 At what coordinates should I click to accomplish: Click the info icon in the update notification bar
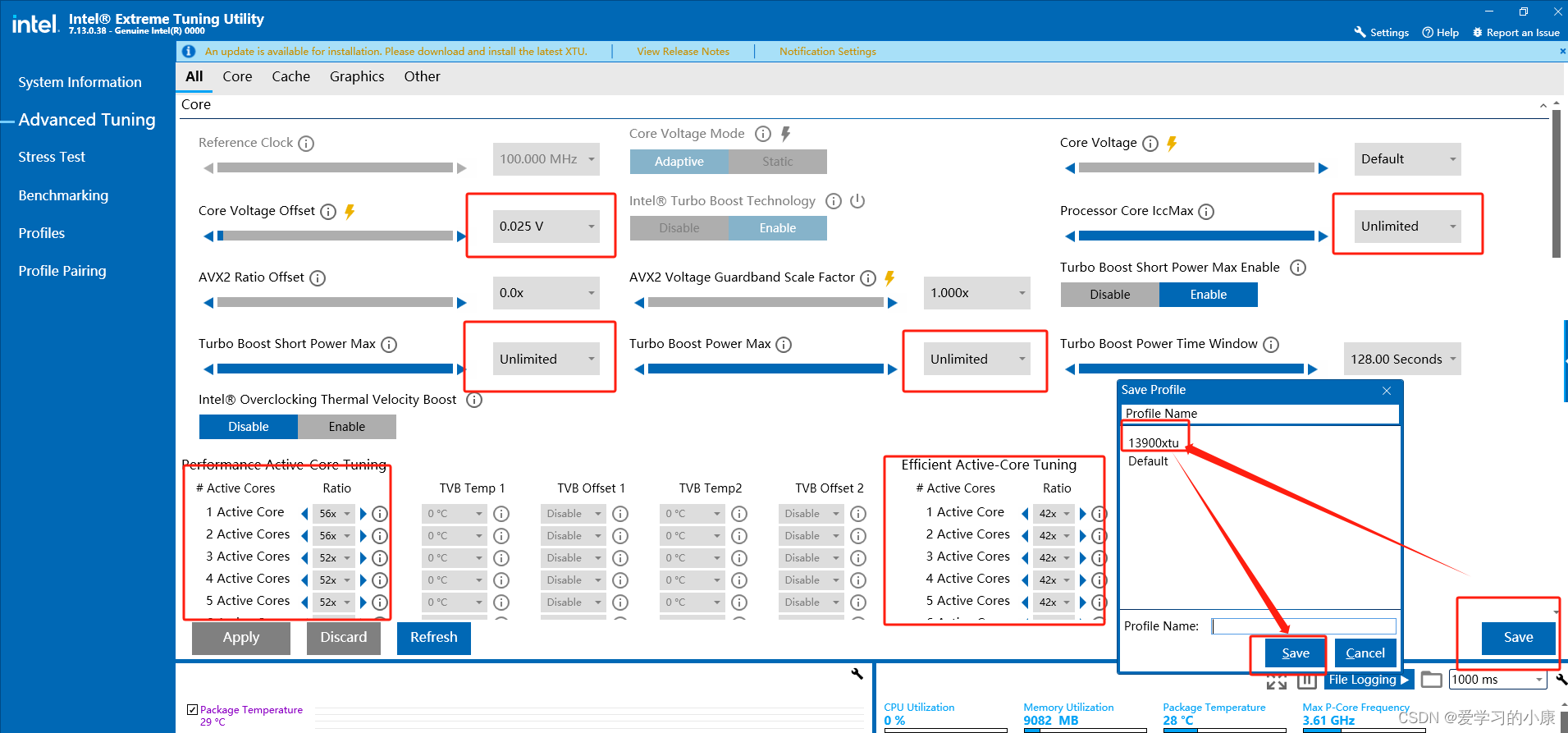coord(189,51)
